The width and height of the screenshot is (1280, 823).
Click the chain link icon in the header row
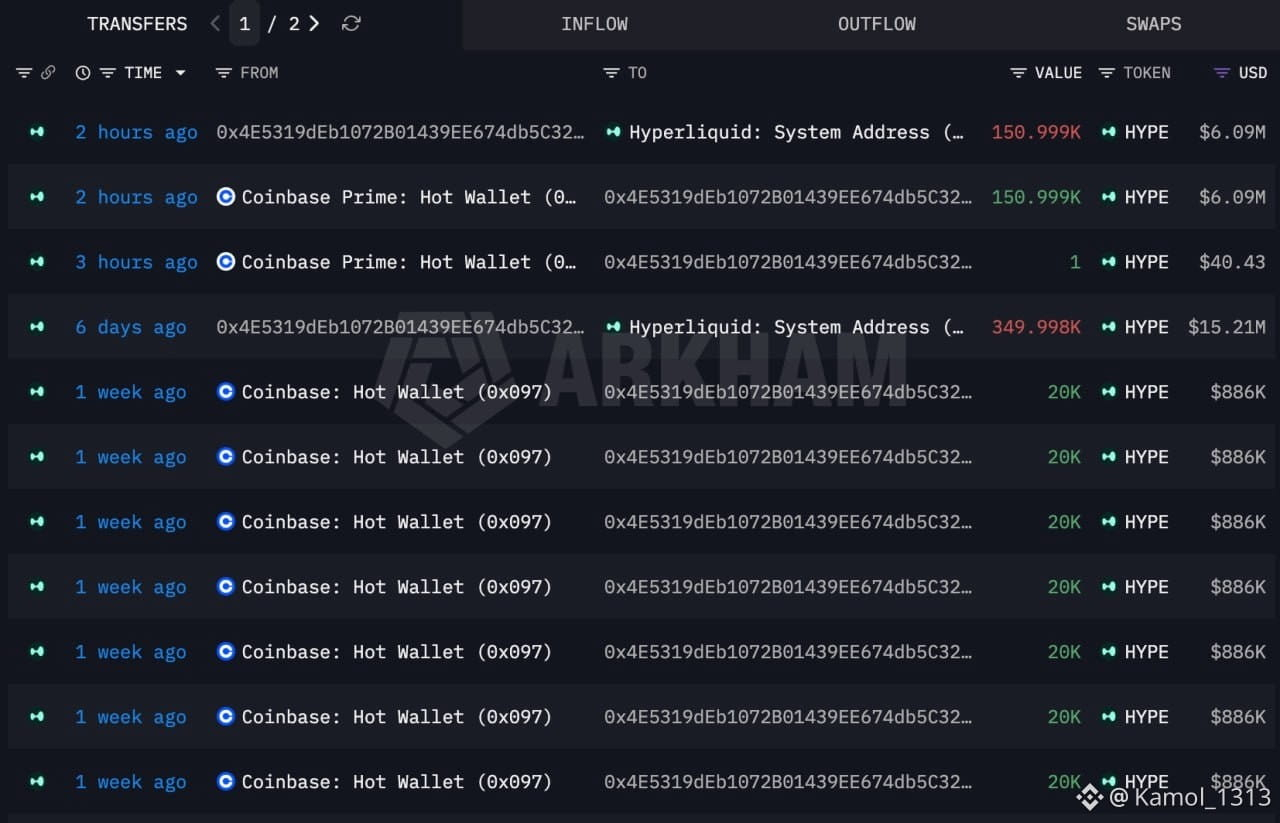click(47, 73)
